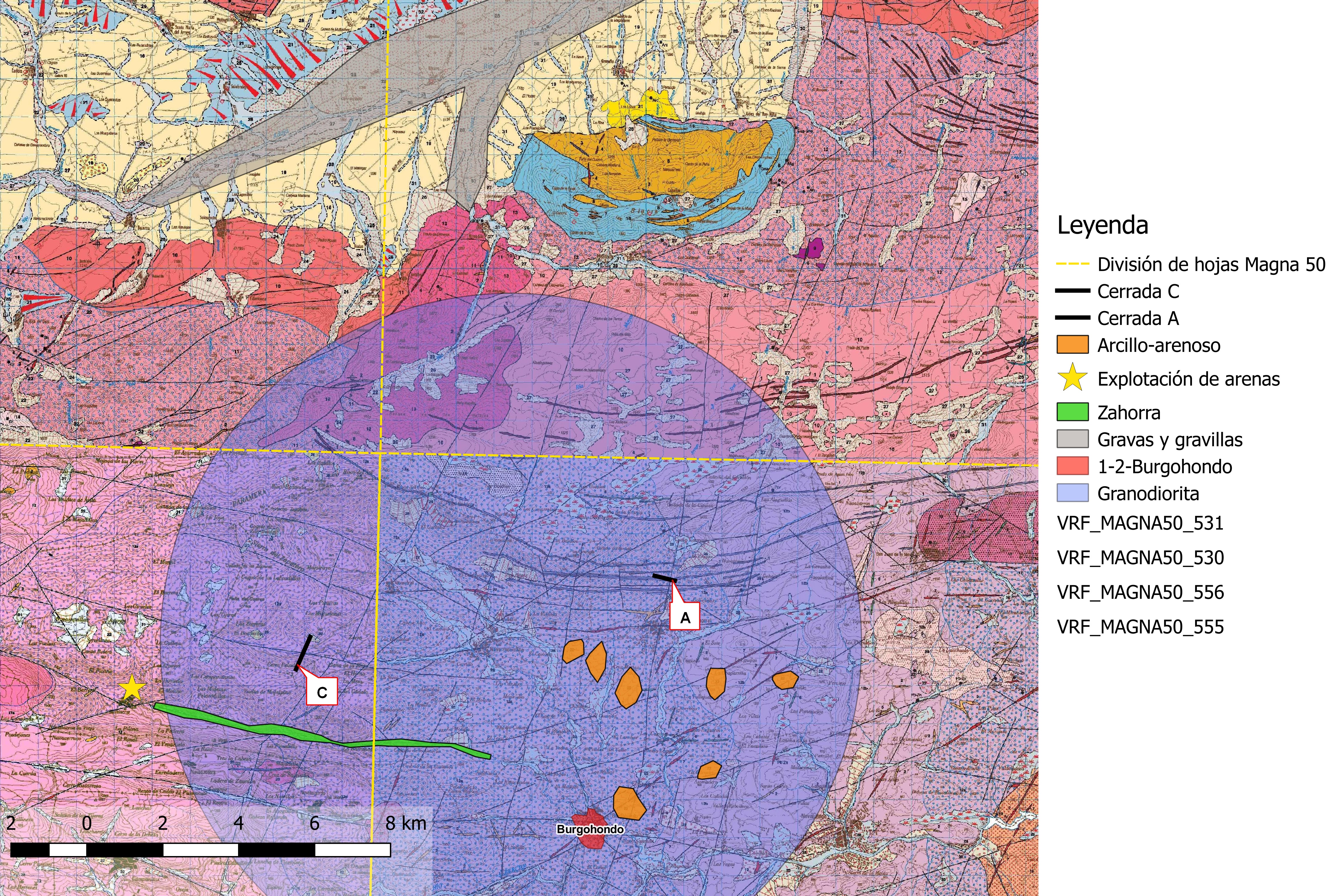Click the VRF_MAGNA50_531 legend entry
This screenshot has height=896, width=1335.
pyautogui.click(x=1140, y=523)
